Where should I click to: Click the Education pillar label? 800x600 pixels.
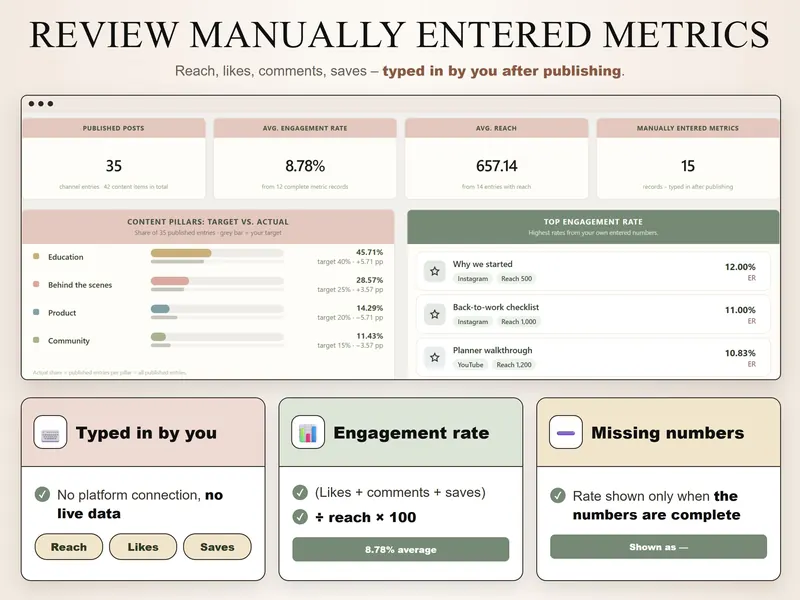pyautogui.click(x=66, y=257)
